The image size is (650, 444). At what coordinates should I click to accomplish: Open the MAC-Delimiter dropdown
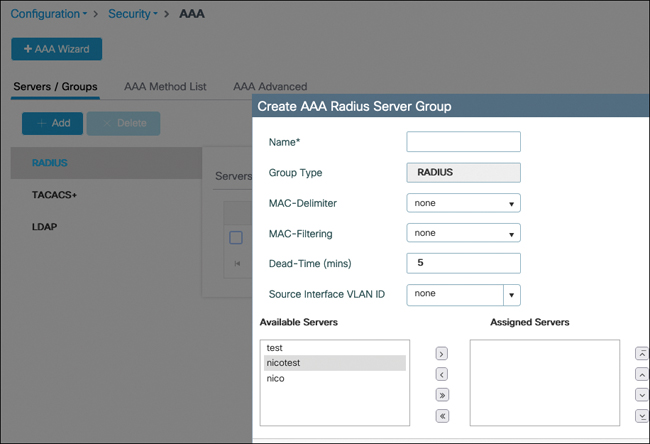coord(464,203)
